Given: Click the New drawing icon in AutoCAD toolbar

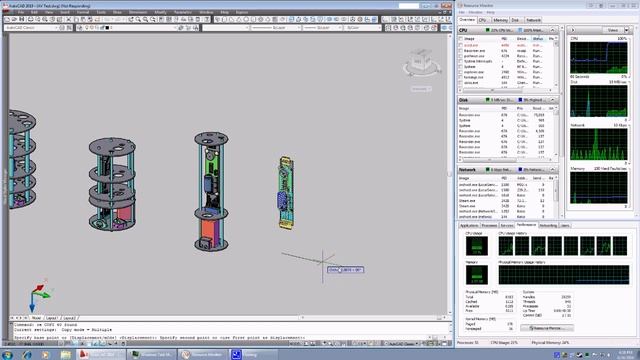Looking at the screenshot, I should [7, 19].
